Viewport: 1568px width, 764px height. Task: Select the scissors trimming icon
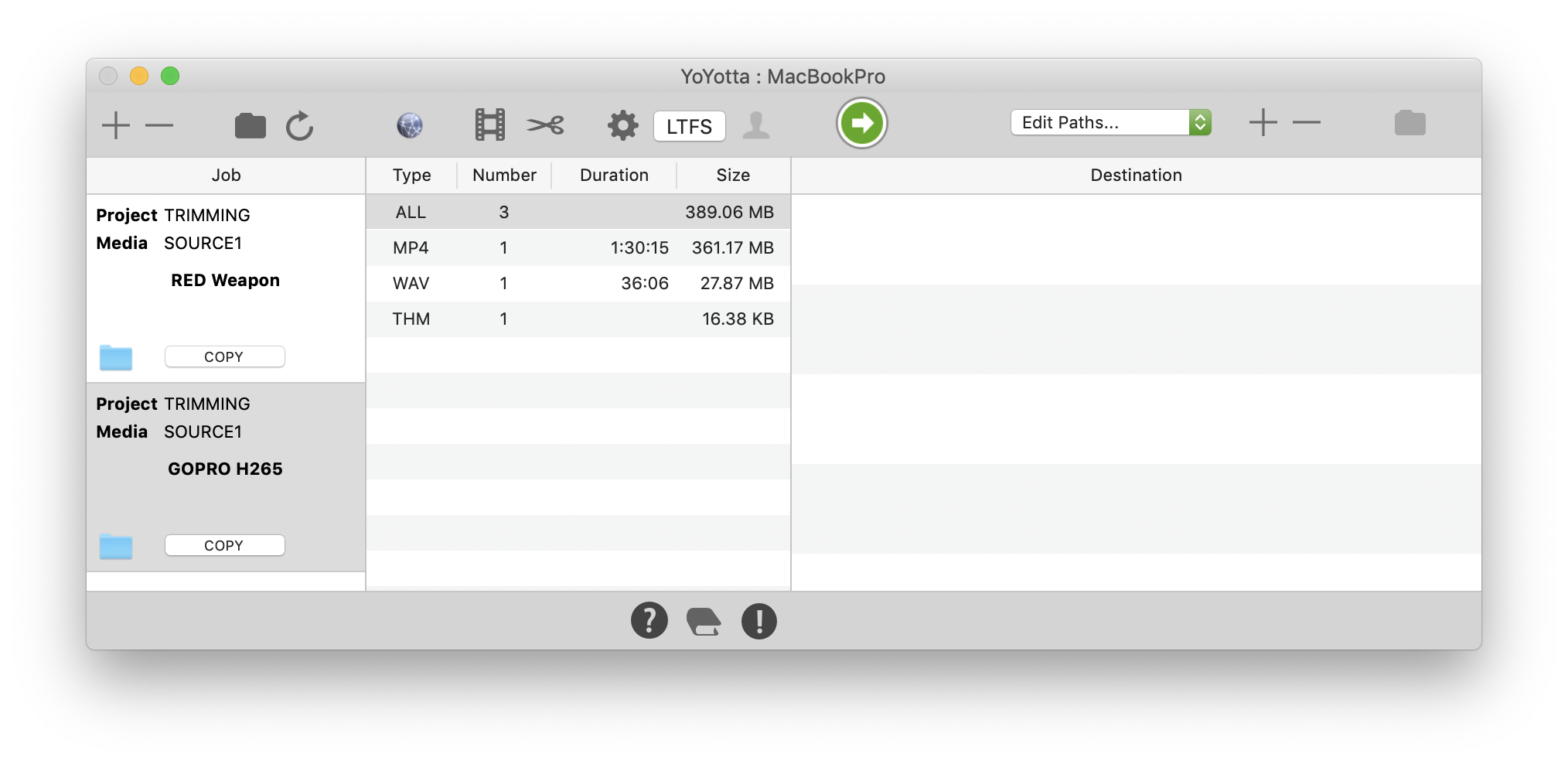[x=546, y=124]
